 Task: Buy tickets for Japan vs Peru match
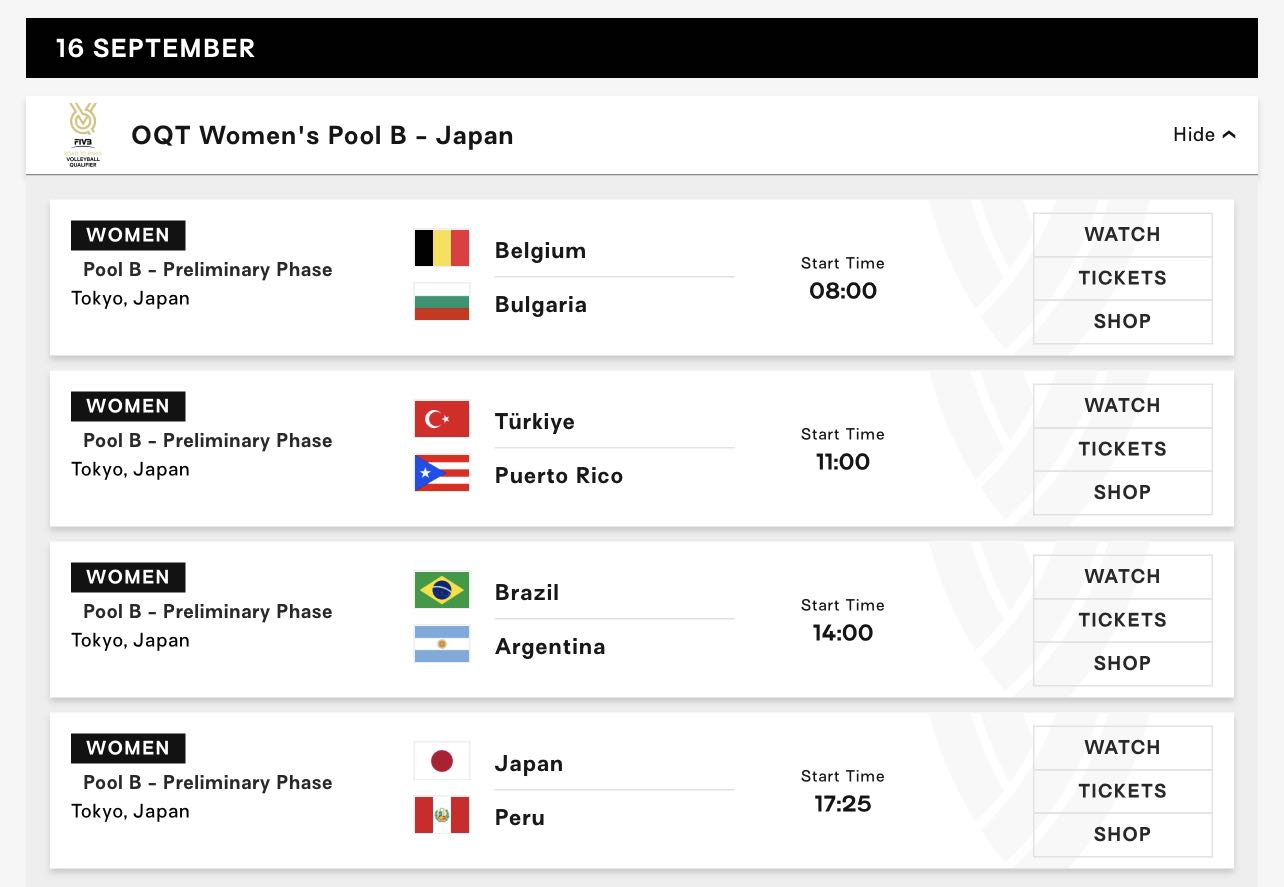click(1122, 791)
